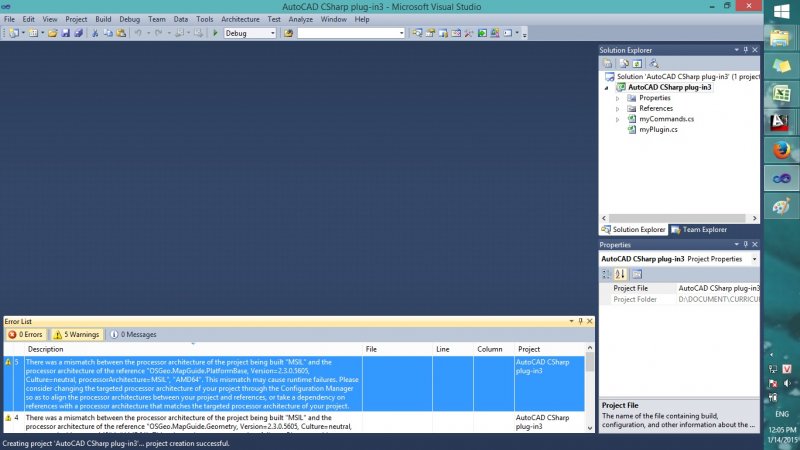Click the New Project toolbar icon
Screen dimensions: 800x450
coord(14,33)
